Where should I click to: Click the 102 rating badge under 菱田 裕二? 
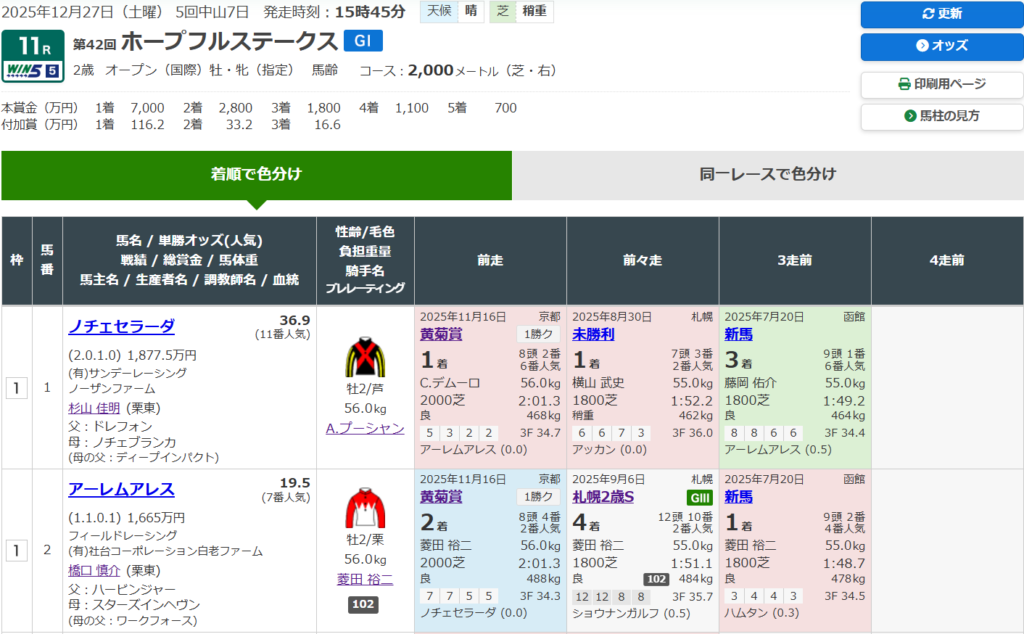coord(363,604)
